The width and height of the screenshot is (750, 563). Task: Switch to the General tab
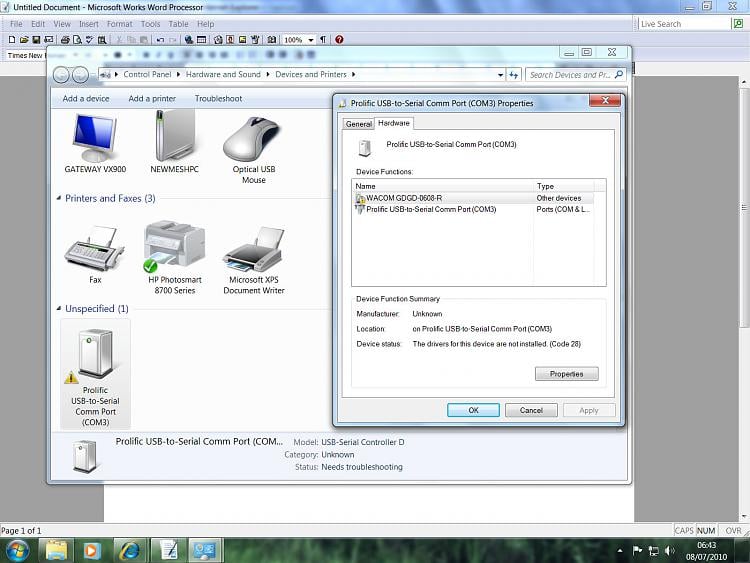(358, 124)
